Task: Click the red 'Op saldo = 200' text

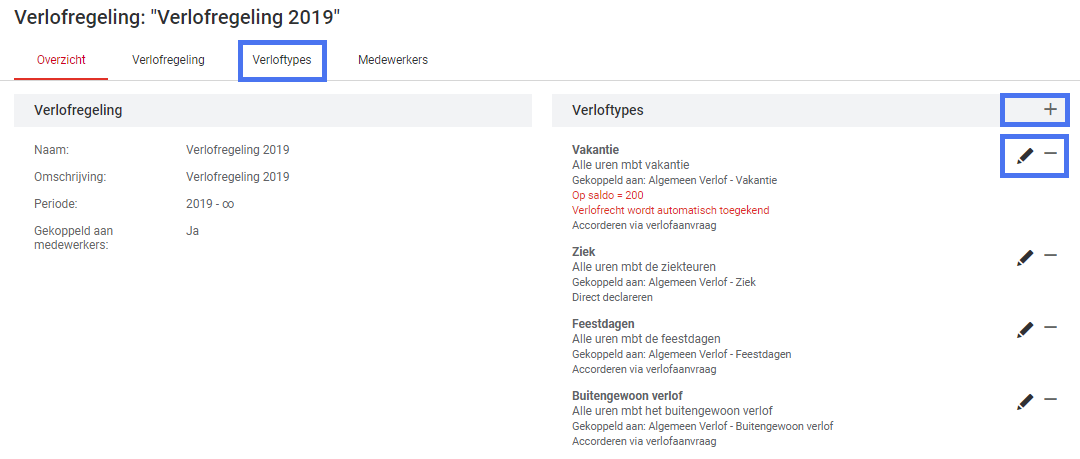Action: 608,195
